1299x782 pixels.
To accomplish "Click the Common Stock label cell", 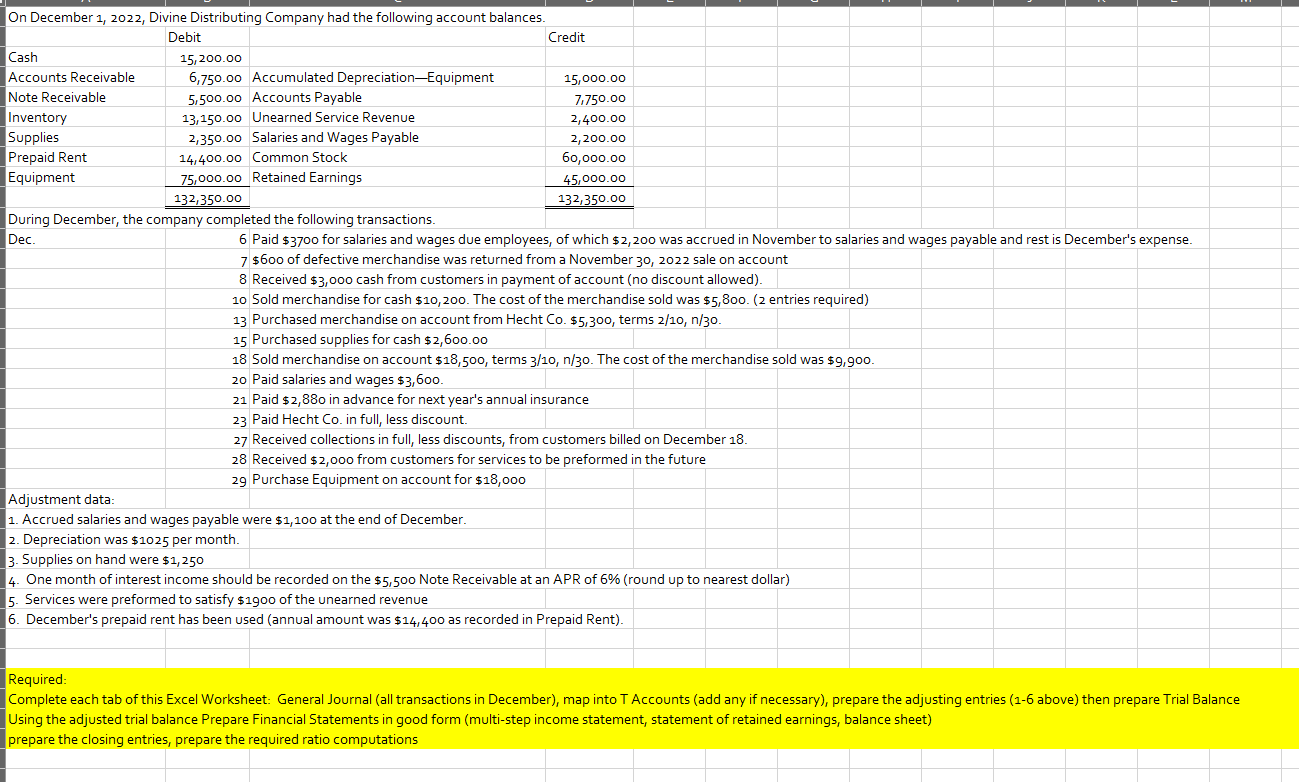I will 300,157.
